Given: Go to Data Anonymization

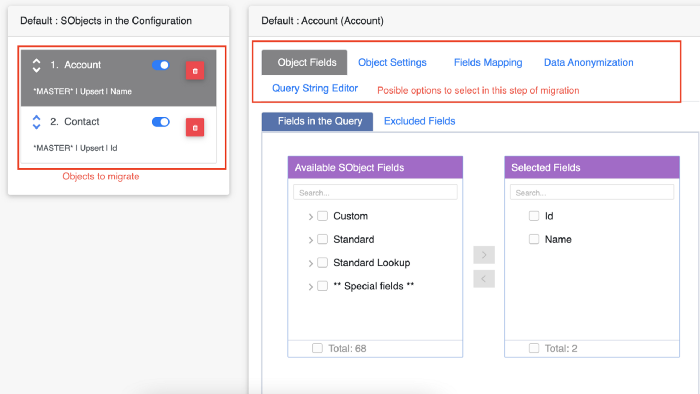Looking at the screenshot, I should click(588, 62).
